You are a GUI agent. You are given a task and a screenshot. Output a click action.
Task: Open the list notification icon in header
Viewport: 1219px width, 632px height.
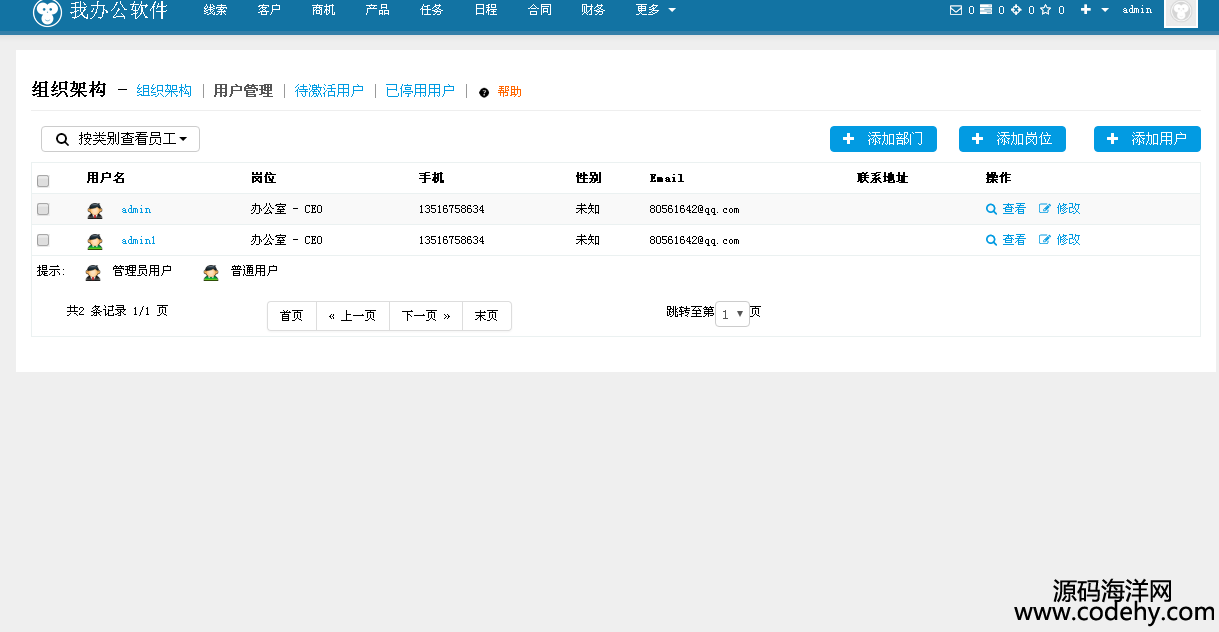986,10
